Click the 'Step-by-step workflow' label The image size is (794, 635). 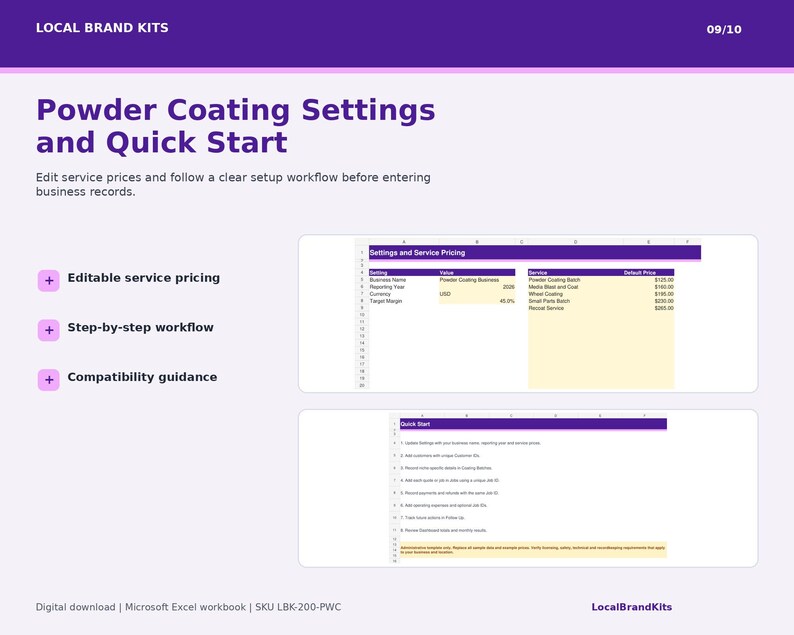point(140,327)
